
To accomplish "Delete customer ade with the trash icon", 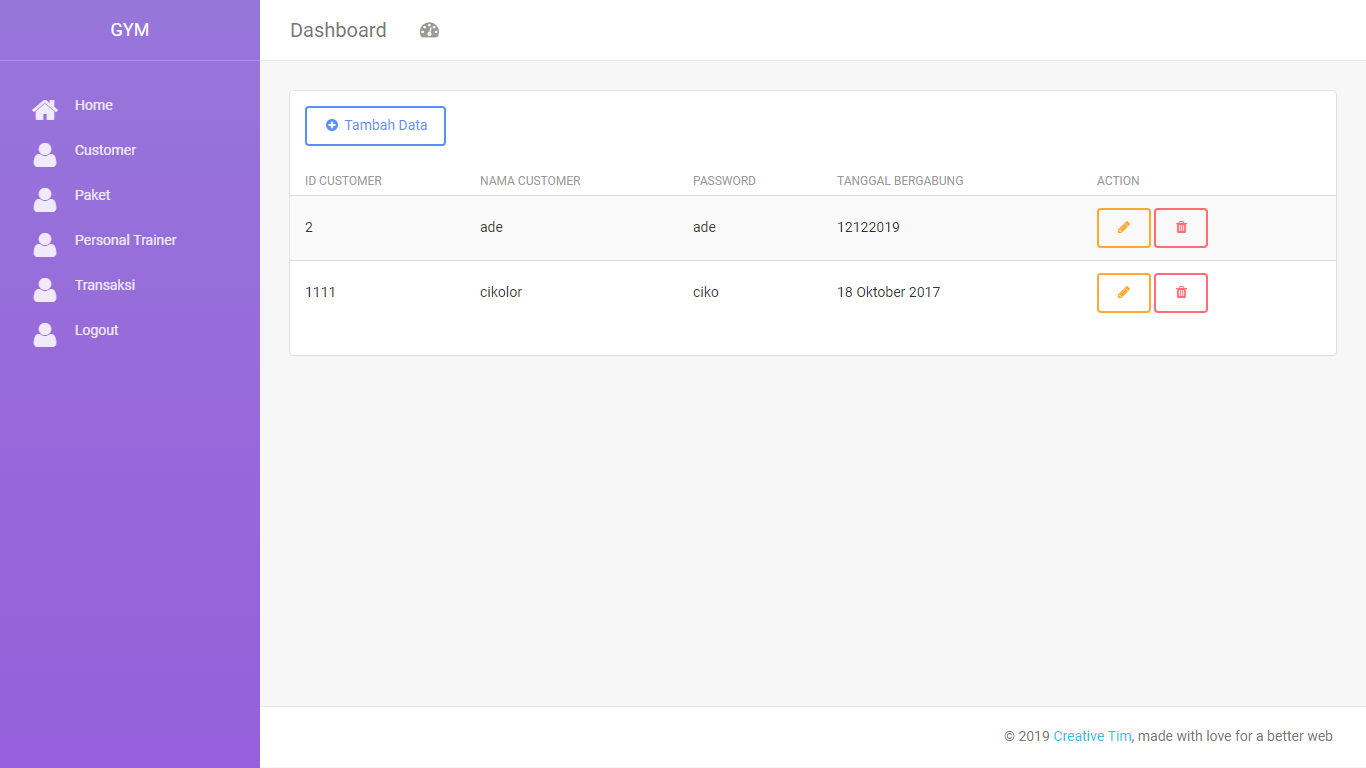I will (x=1181, y=228).
